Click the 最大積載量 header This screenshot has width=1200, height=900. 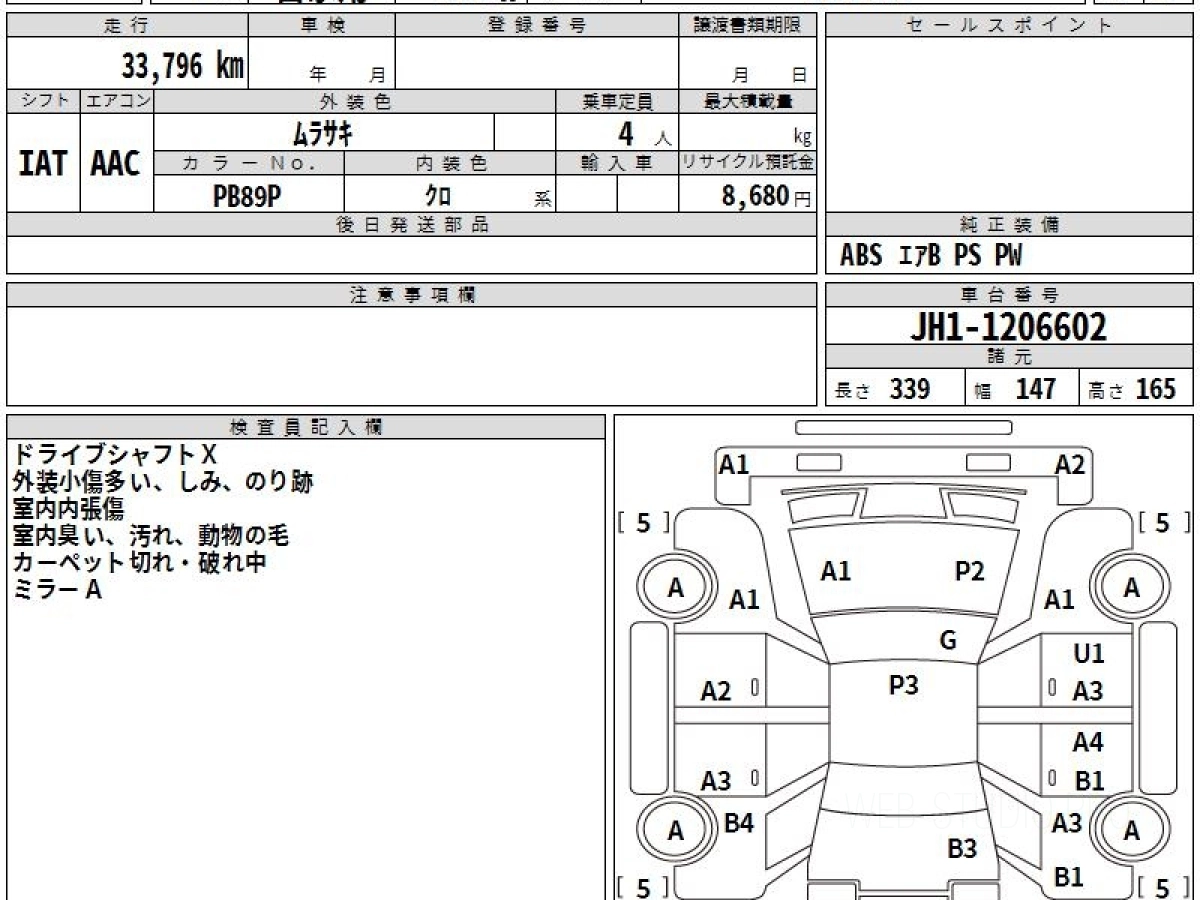click(748, 101)
